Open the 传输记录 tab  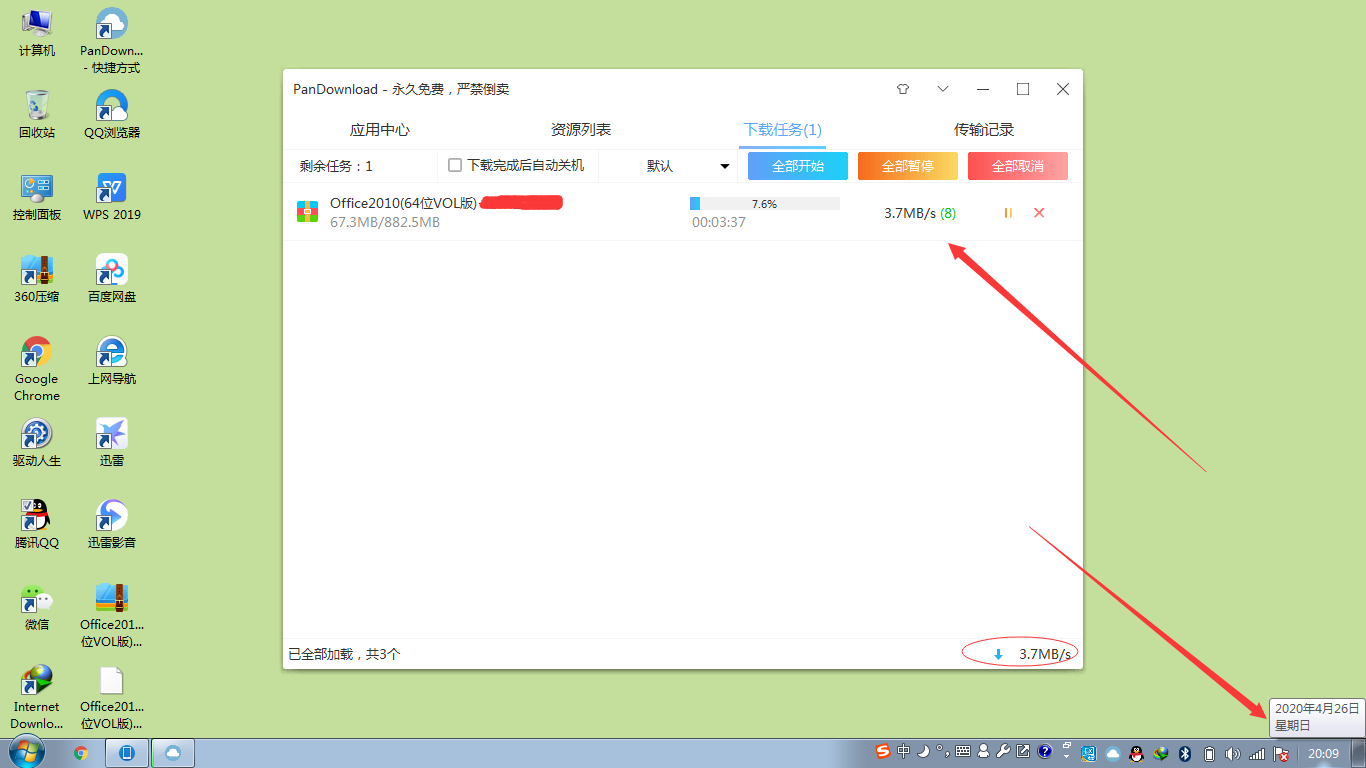coord(984,130)
